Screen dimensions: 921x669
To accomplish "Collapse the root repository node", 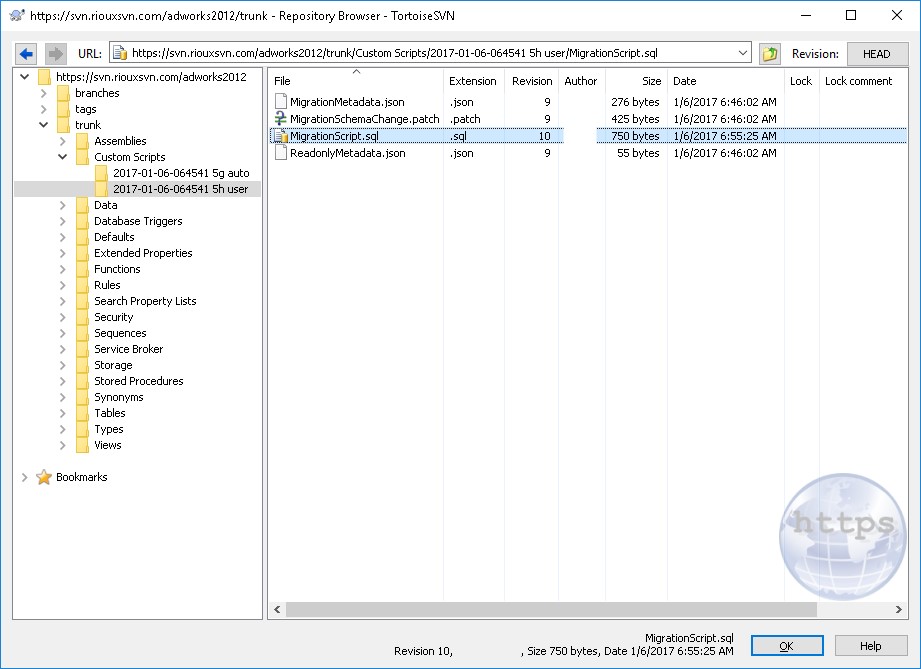I will pos(25,77).
